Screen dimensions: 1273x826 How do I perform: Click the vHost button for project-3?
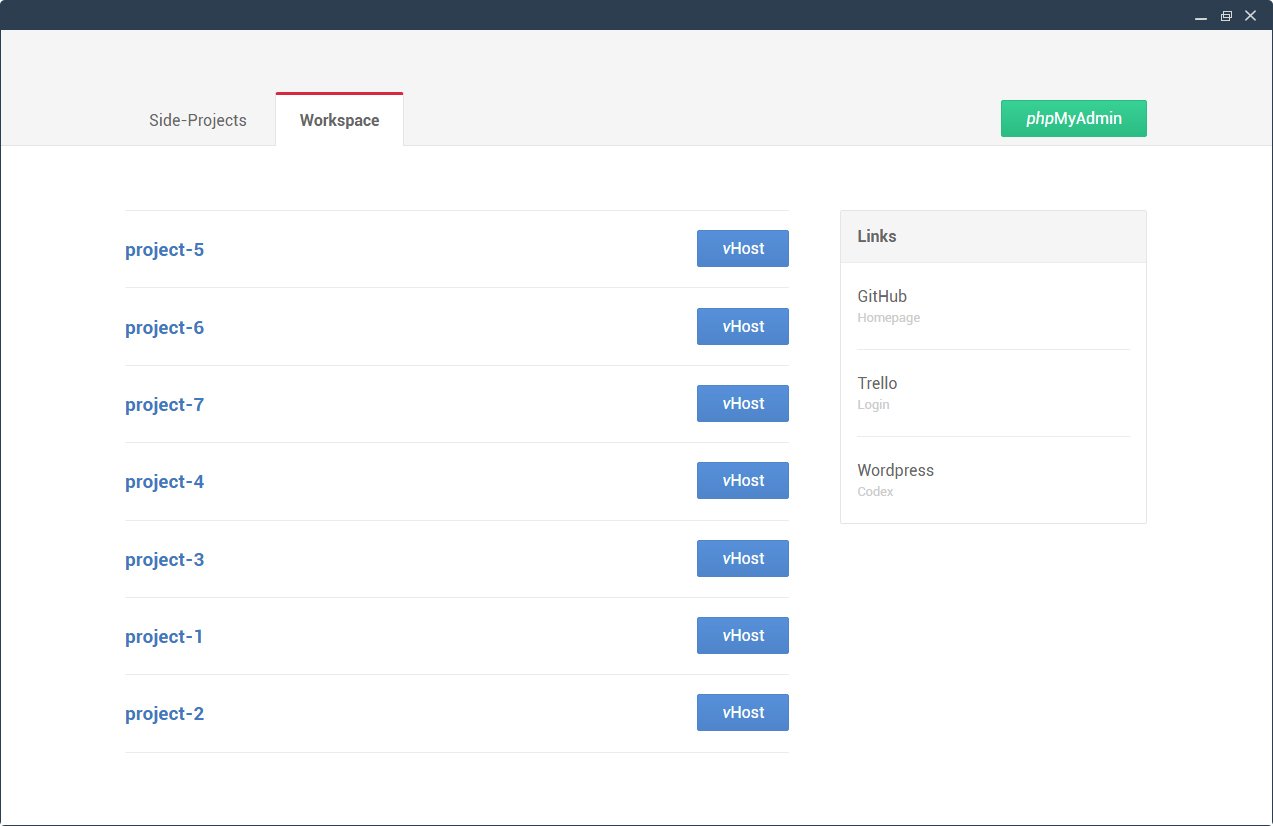pos(742,558)
